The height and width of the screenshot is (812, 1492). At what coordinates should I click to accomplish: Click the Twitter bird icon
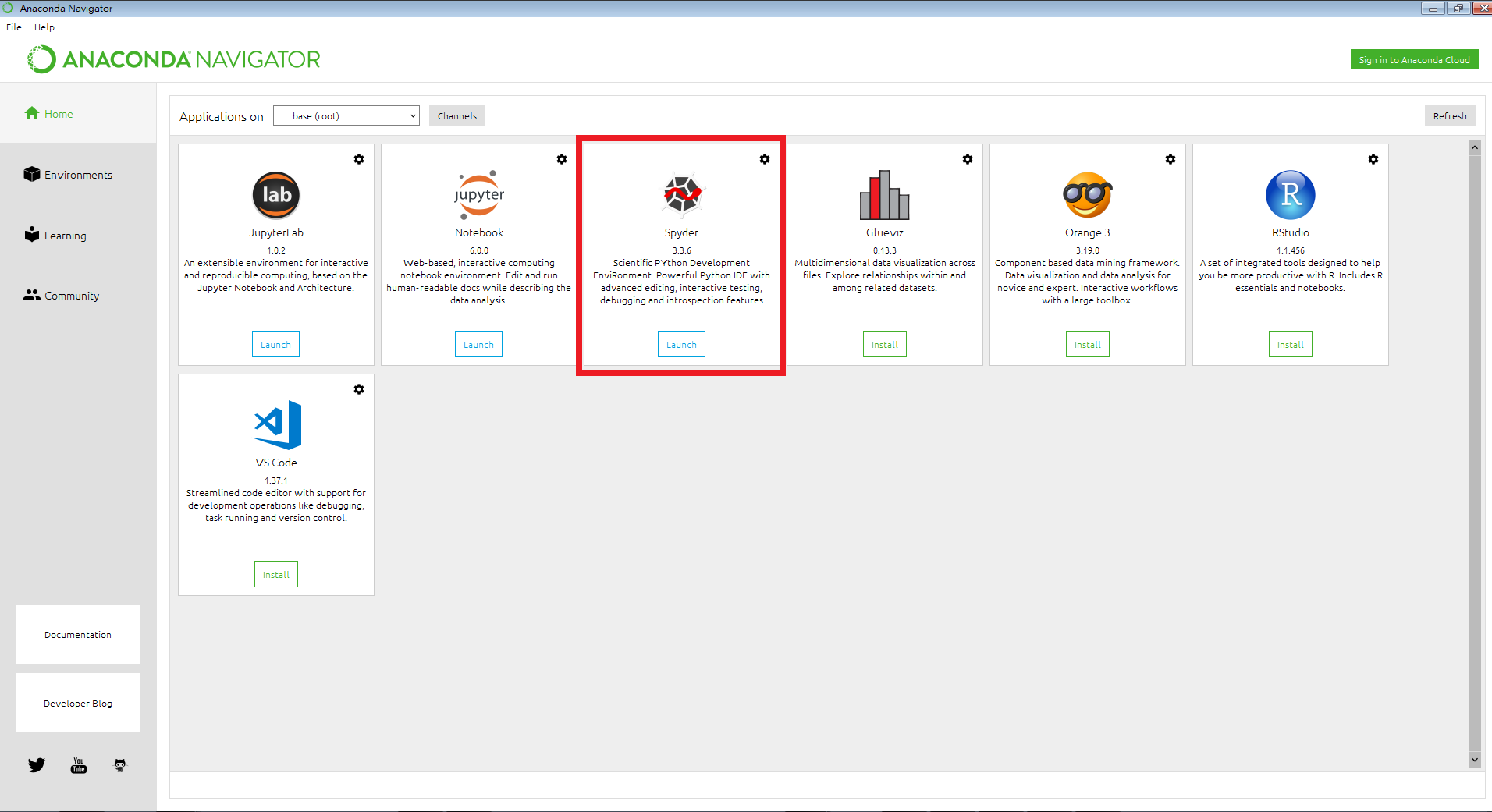point(37,765)
